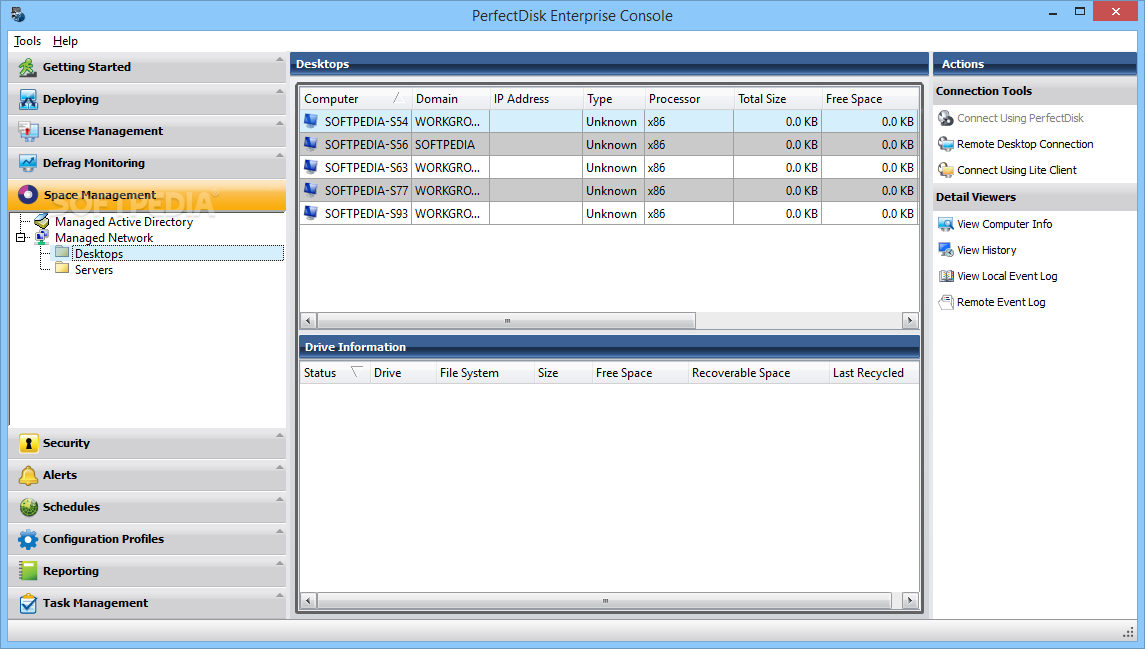Open View History

tap(987, 250)
